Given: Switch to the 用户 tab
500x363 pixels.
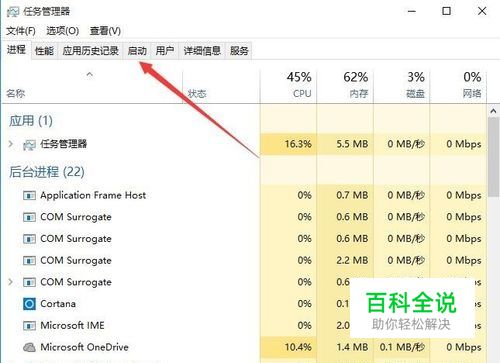Looking at the screenshot, I should click(165, 51).
